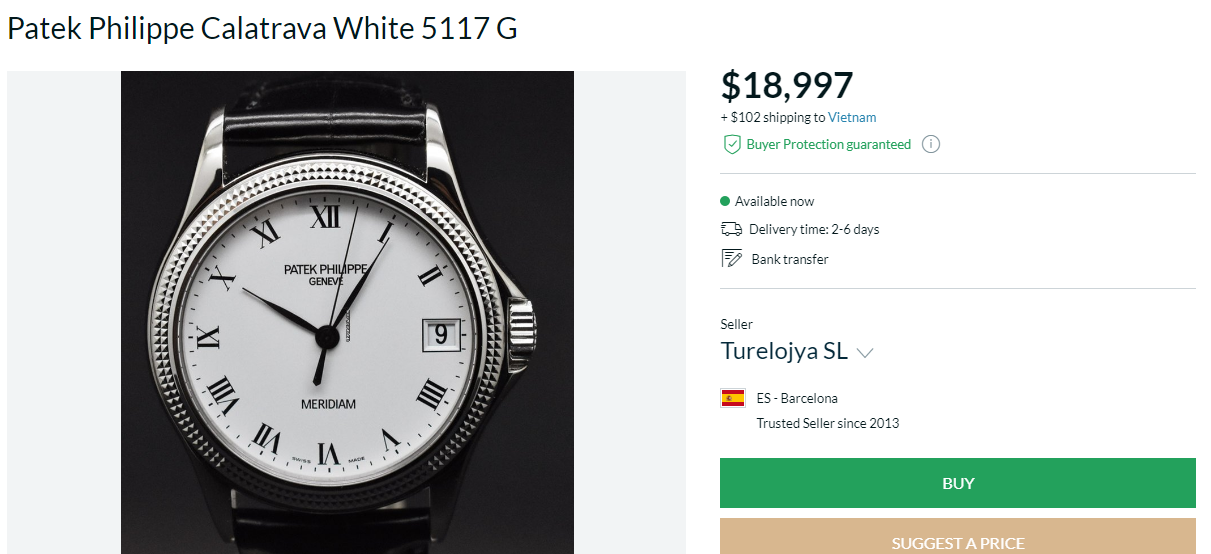This screenshot has height=554, width=1211.
Task: Click the Trusted Seller since 2013 text
Action: pyautogui.click(x=827, y=423)
